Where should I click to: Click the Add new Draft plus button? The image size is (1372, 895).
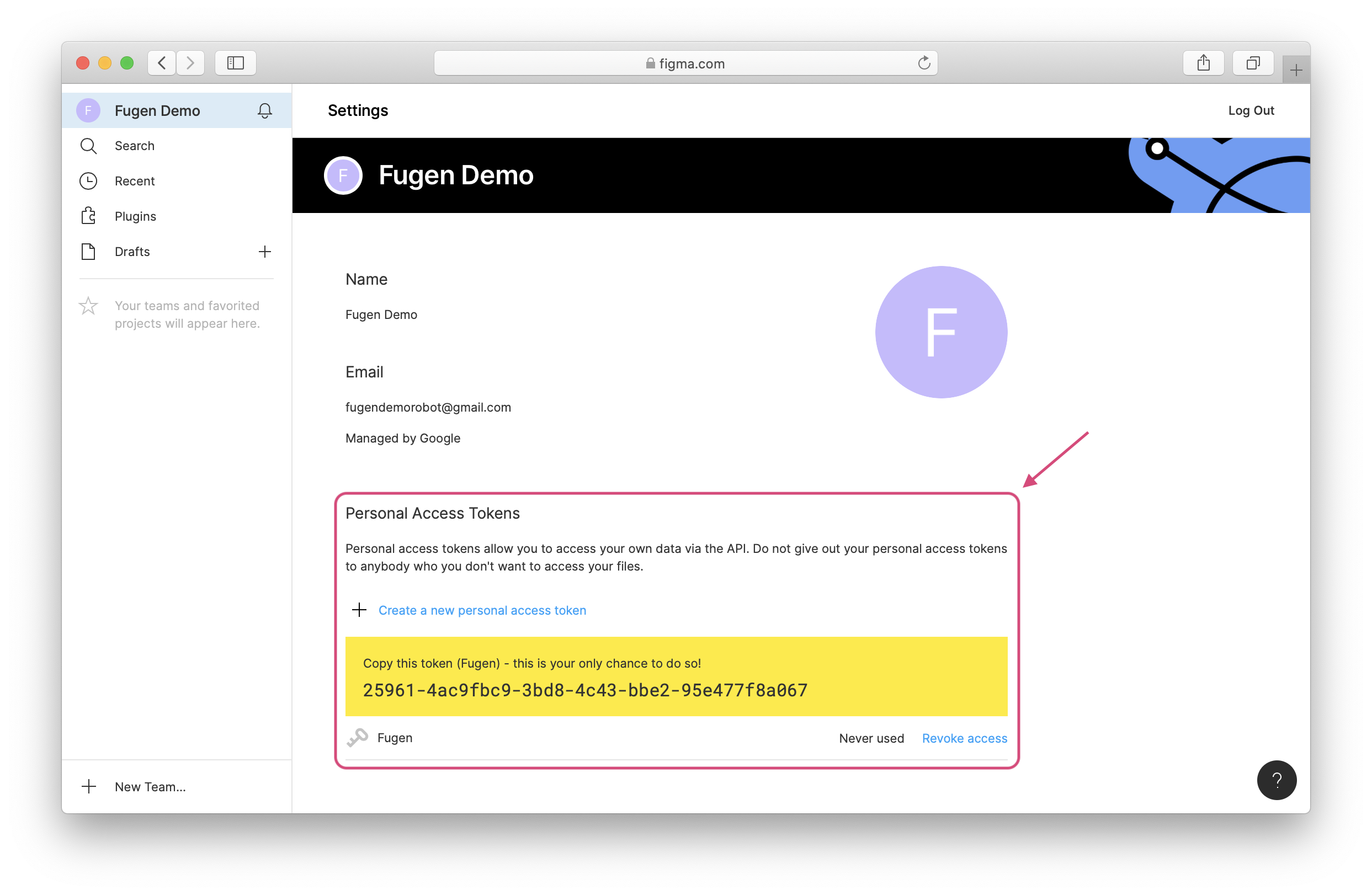click(265, 250)
